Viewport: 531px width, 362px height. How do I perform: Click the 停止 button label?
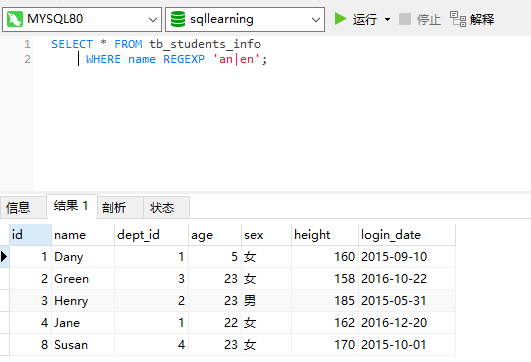(x=429, y=19)
